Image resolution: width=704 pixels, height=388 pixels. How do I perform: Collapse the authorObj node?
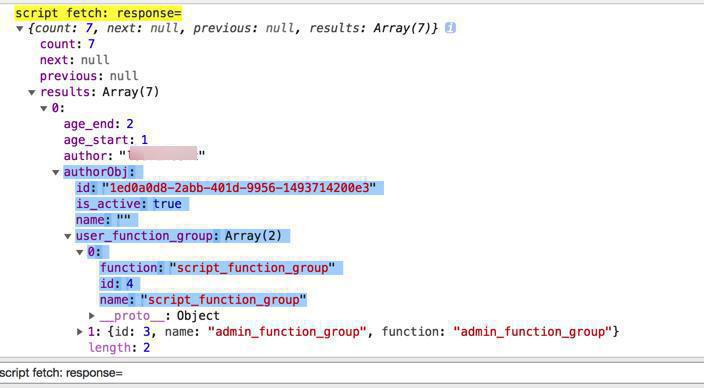point(56,172)
